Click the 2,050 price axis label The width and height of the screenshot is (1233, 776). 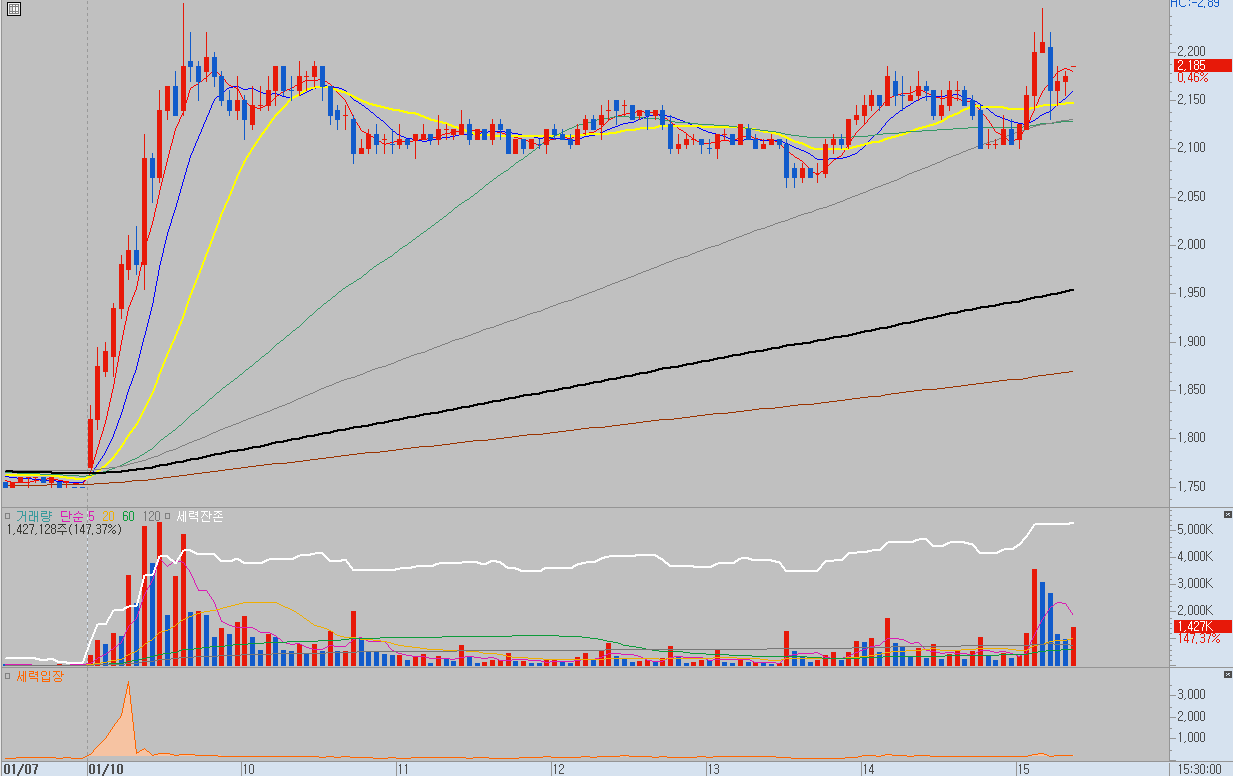point(1191,196)
